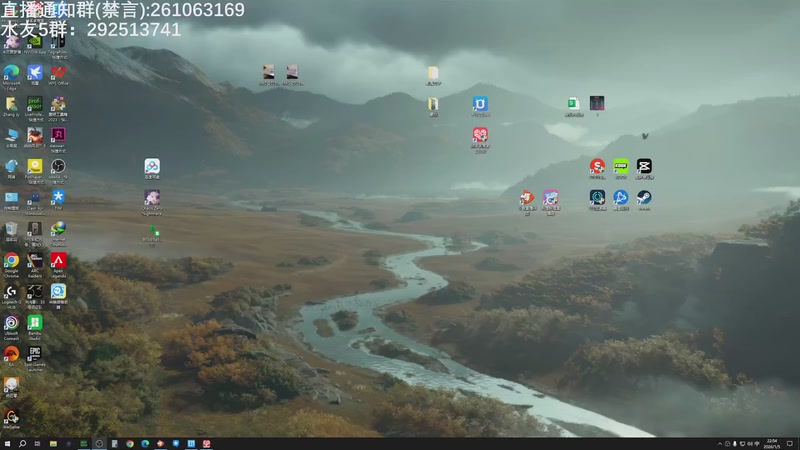
Task: Launch Steam from the desktop
Action: (644, 200)
